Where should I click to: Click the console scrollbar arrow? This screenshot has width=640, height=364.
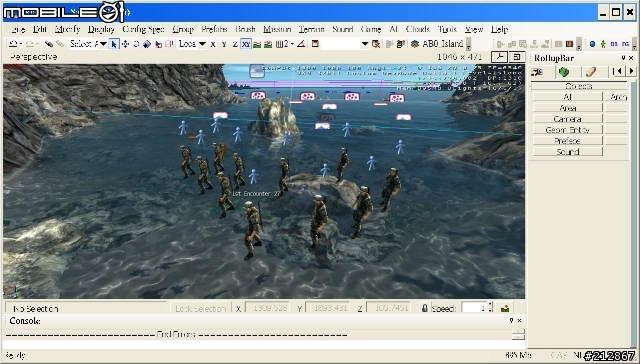[518, 335]
